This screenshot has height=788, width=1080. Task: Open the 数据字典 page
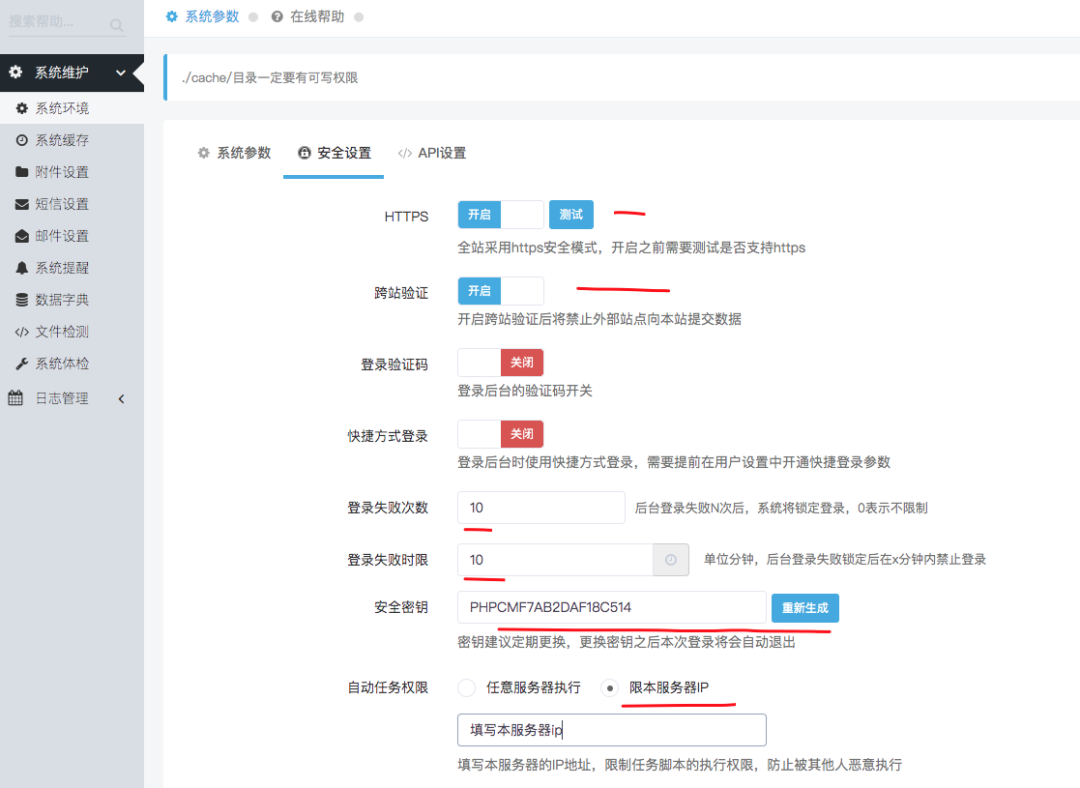55,300
